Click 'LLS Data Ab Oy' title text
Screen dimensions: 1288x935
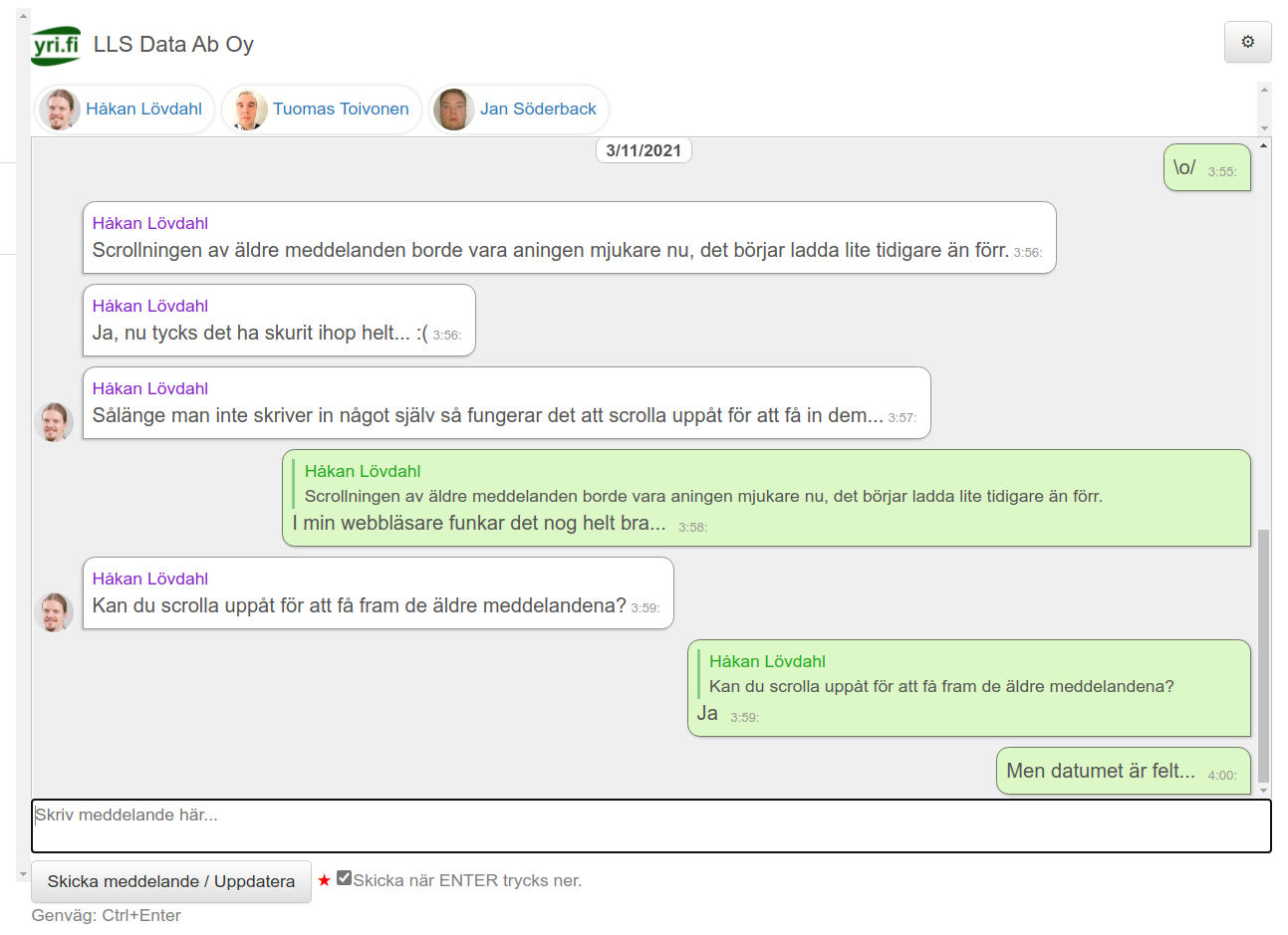tap(173, 44)
